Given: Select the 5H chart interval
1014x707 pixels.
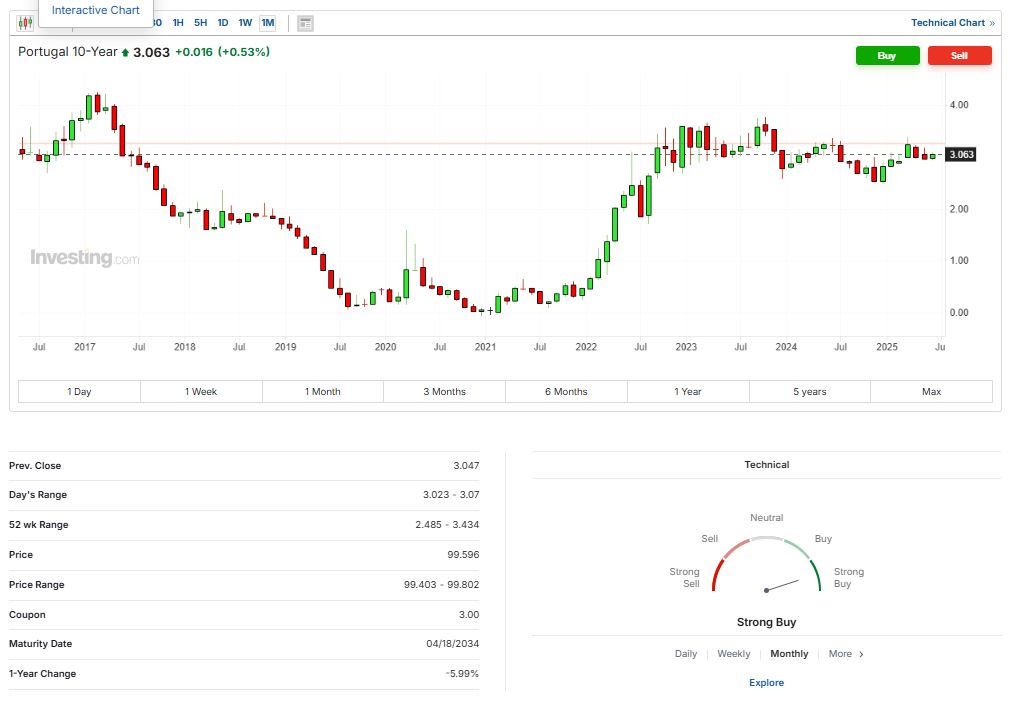Looking at the screenshot, I should (x=200, y=23).
